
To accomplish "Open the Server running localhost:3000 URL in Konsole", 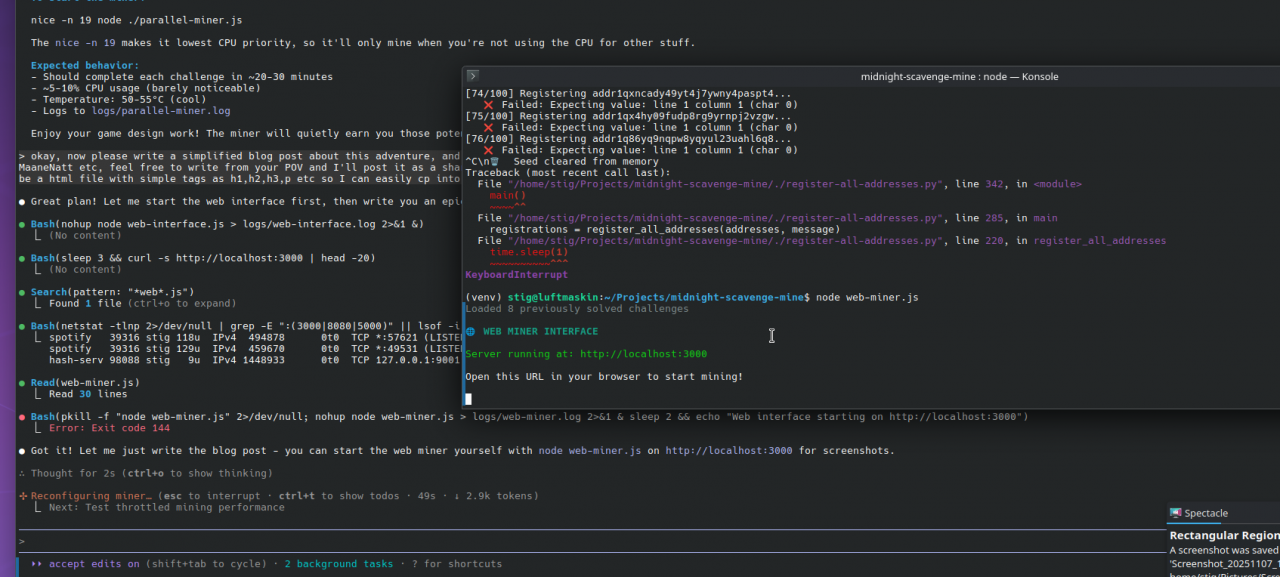I will tap(643, 354).
